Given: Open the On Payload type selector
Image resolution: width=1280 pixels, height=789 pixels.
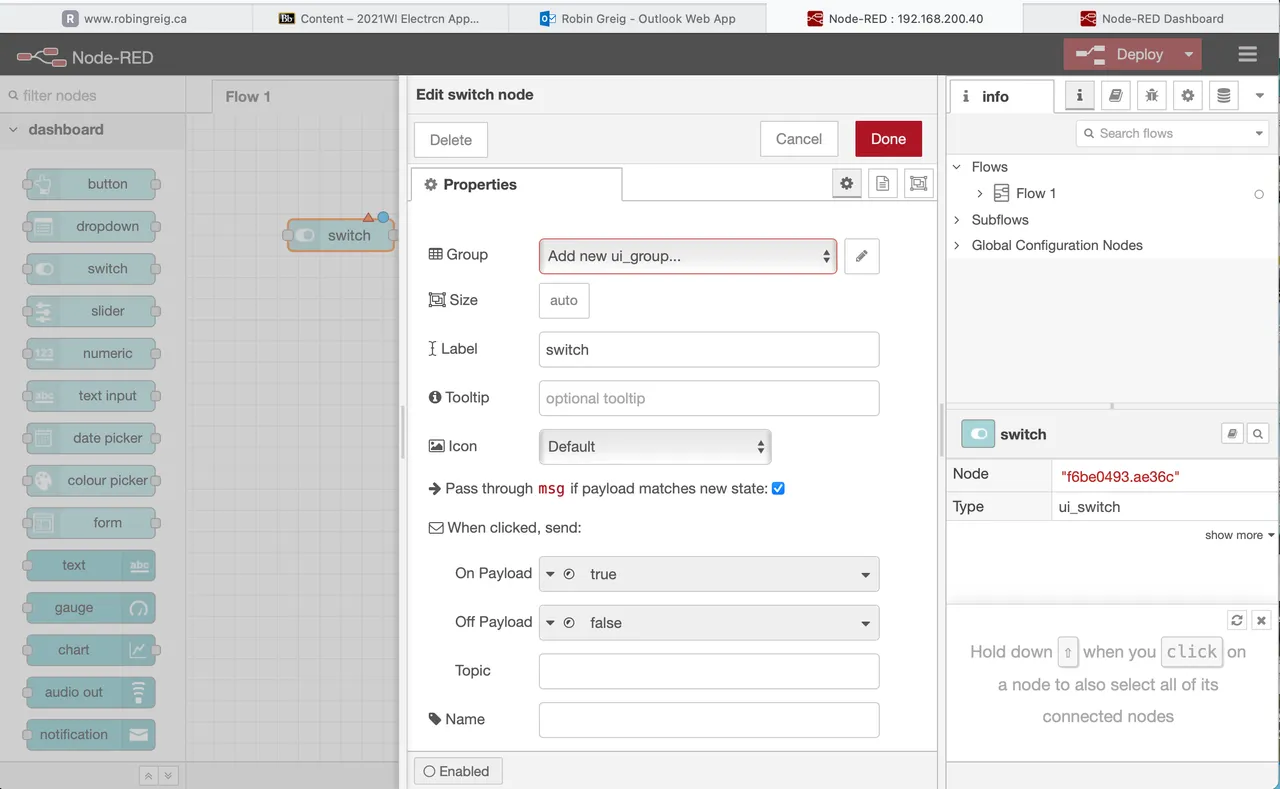Looking at the screenshot, I should click(559, 574).
